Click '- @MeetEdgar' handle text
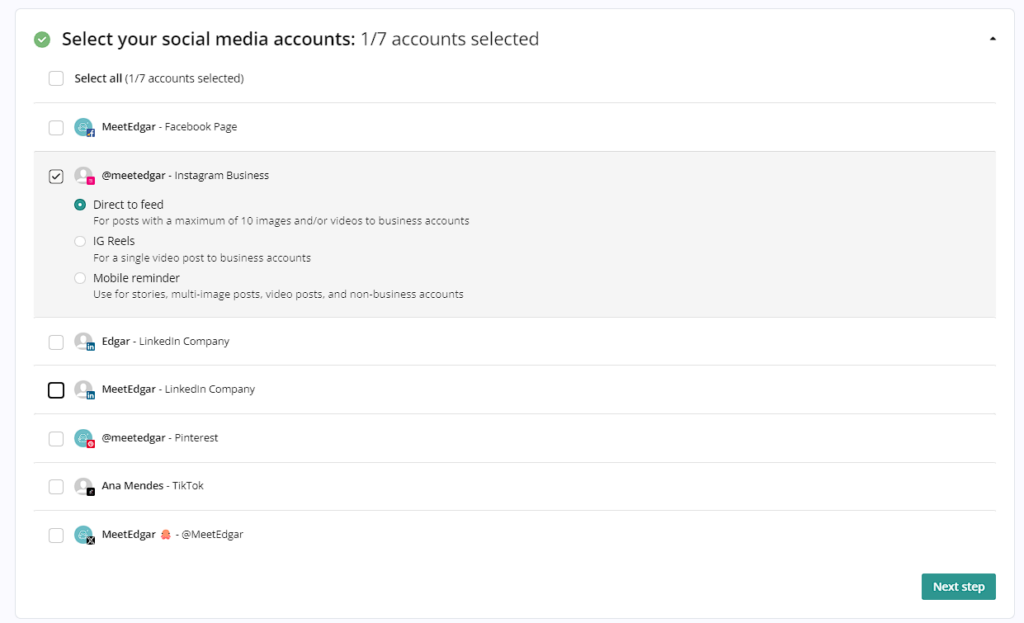This screenshot has height=623, width=1024. tap(209, 534)
